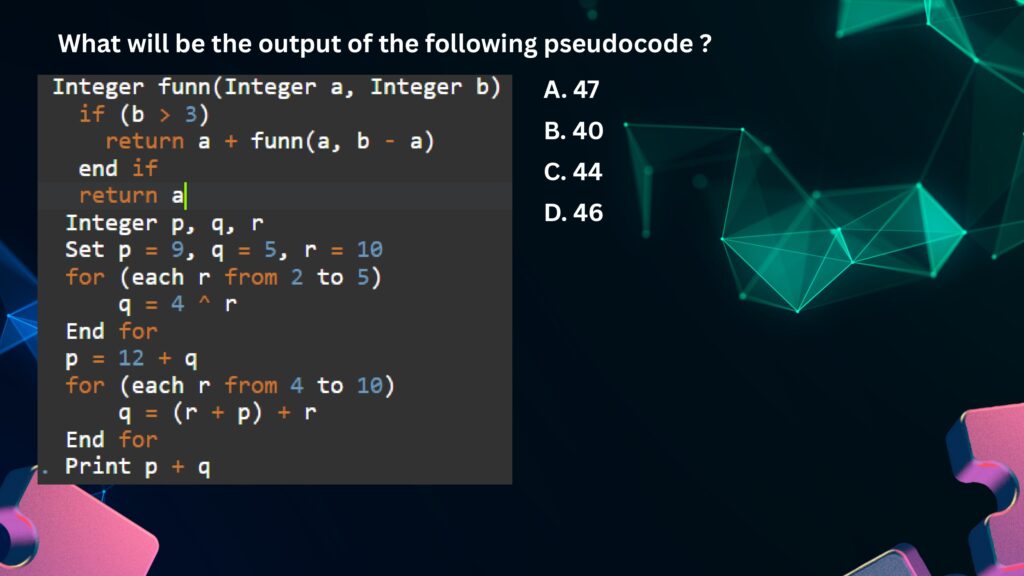Image resolution: width=1024 pixels, height=576 pixels.
Task: Select answer option D. 46
Action: [x=573, y=213]
